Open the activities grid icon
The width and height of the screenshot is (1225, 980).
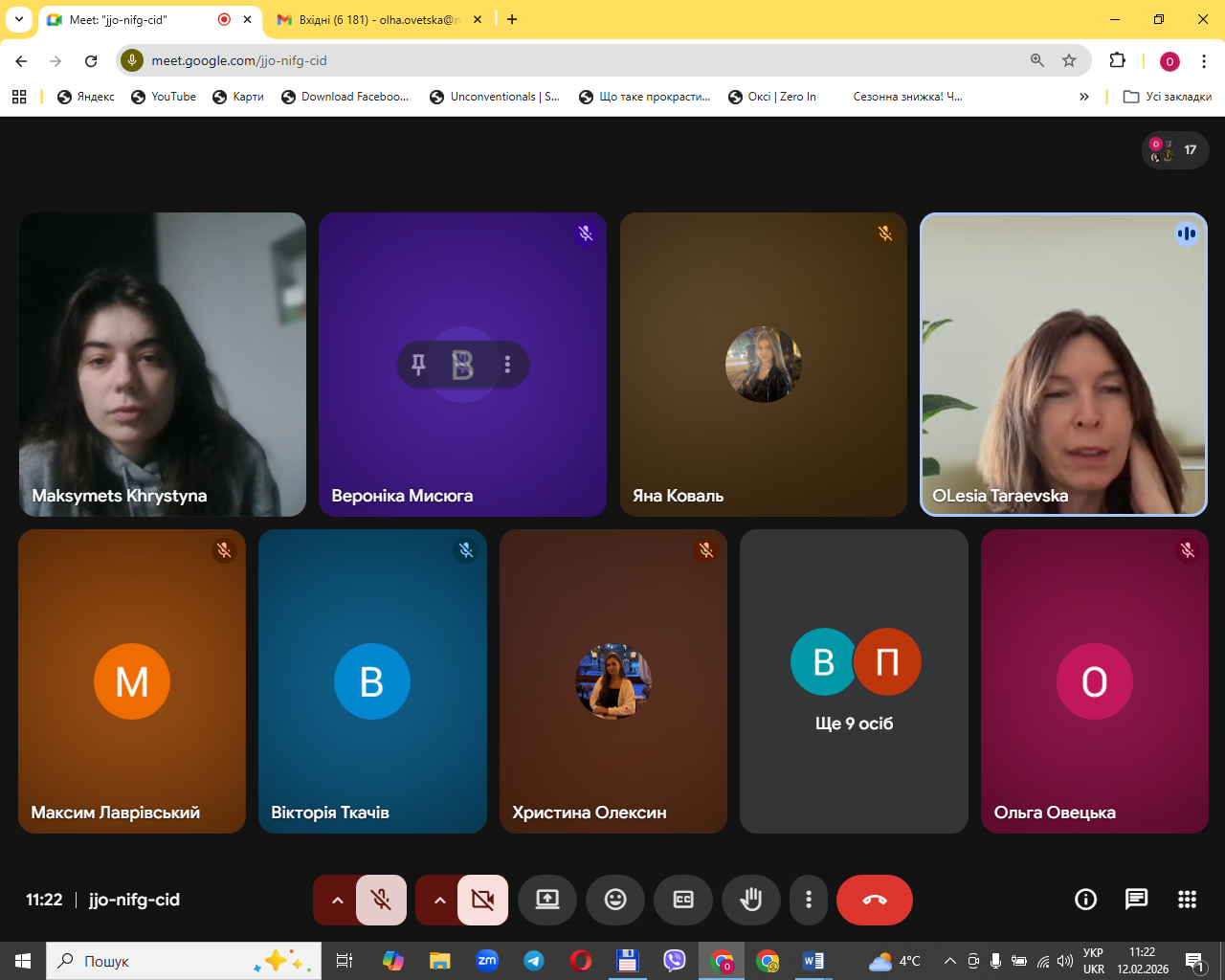[1187, 899]
